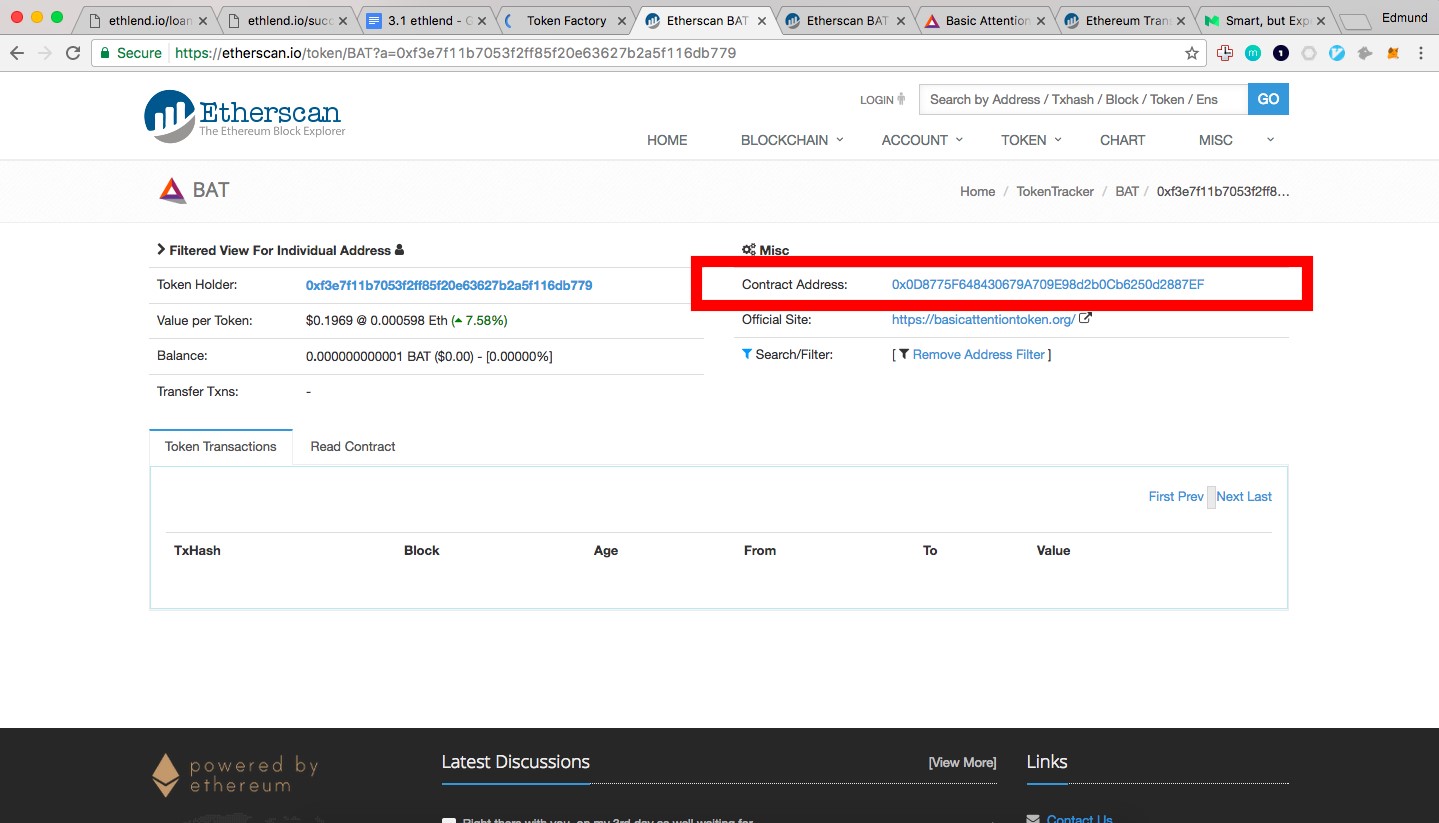1439x823 pixels.
Task: Reload the Etherscan page
Action: pyautogui.click(x=72, y=53)
